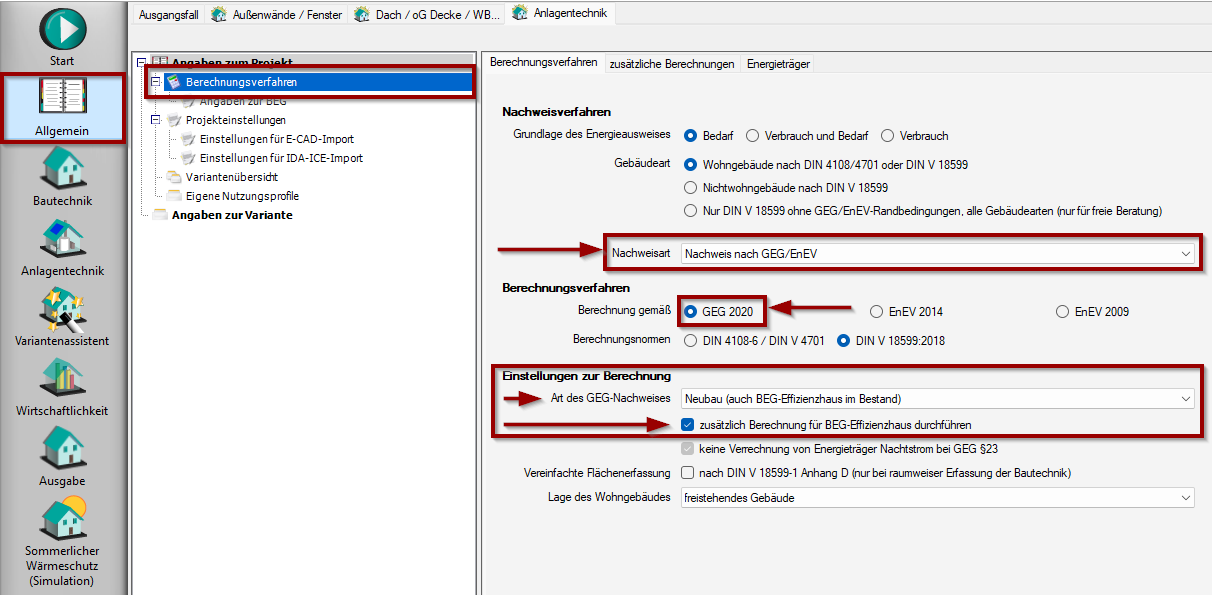The height and width of the screenshot is (595, 1212).
Task: Collapse the Projekteinstellungen tree node
Action: (x=155, y=120)
